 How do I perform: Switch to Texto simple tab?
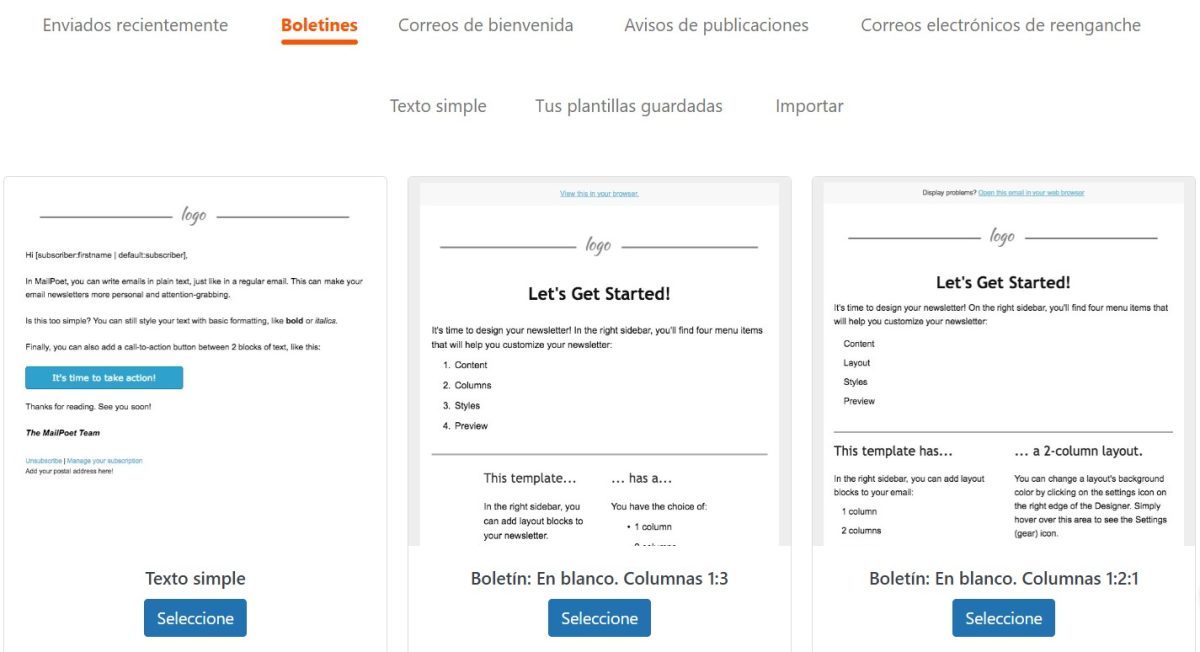click(438, 106)
